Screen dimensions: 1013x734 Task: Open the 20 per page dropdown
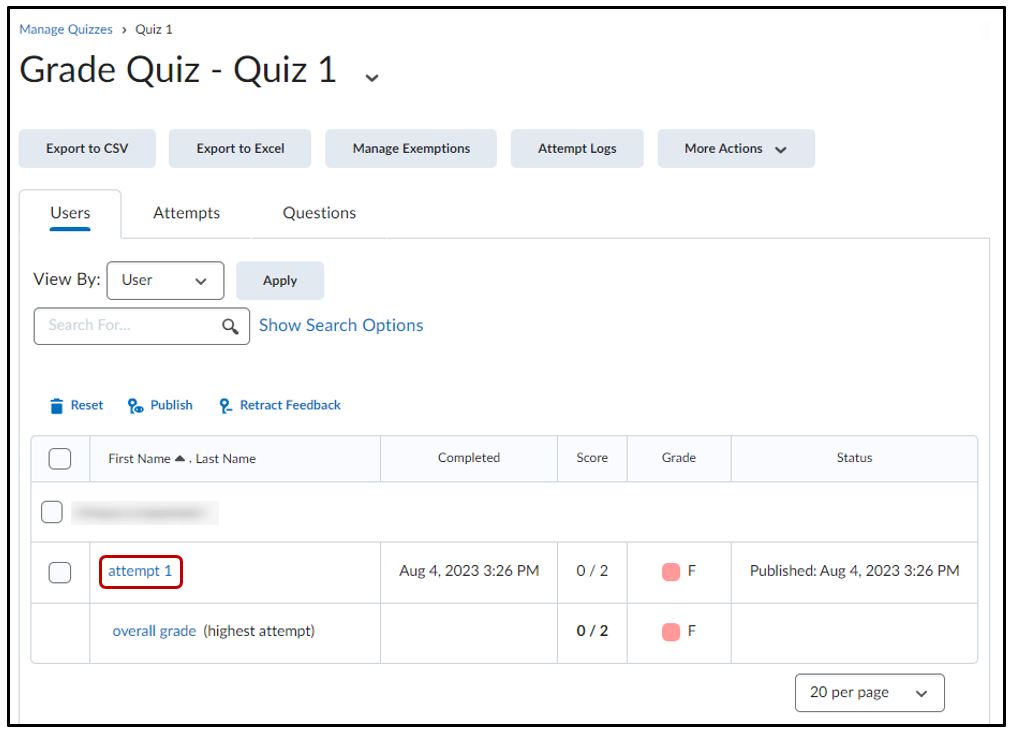(869, 693)
